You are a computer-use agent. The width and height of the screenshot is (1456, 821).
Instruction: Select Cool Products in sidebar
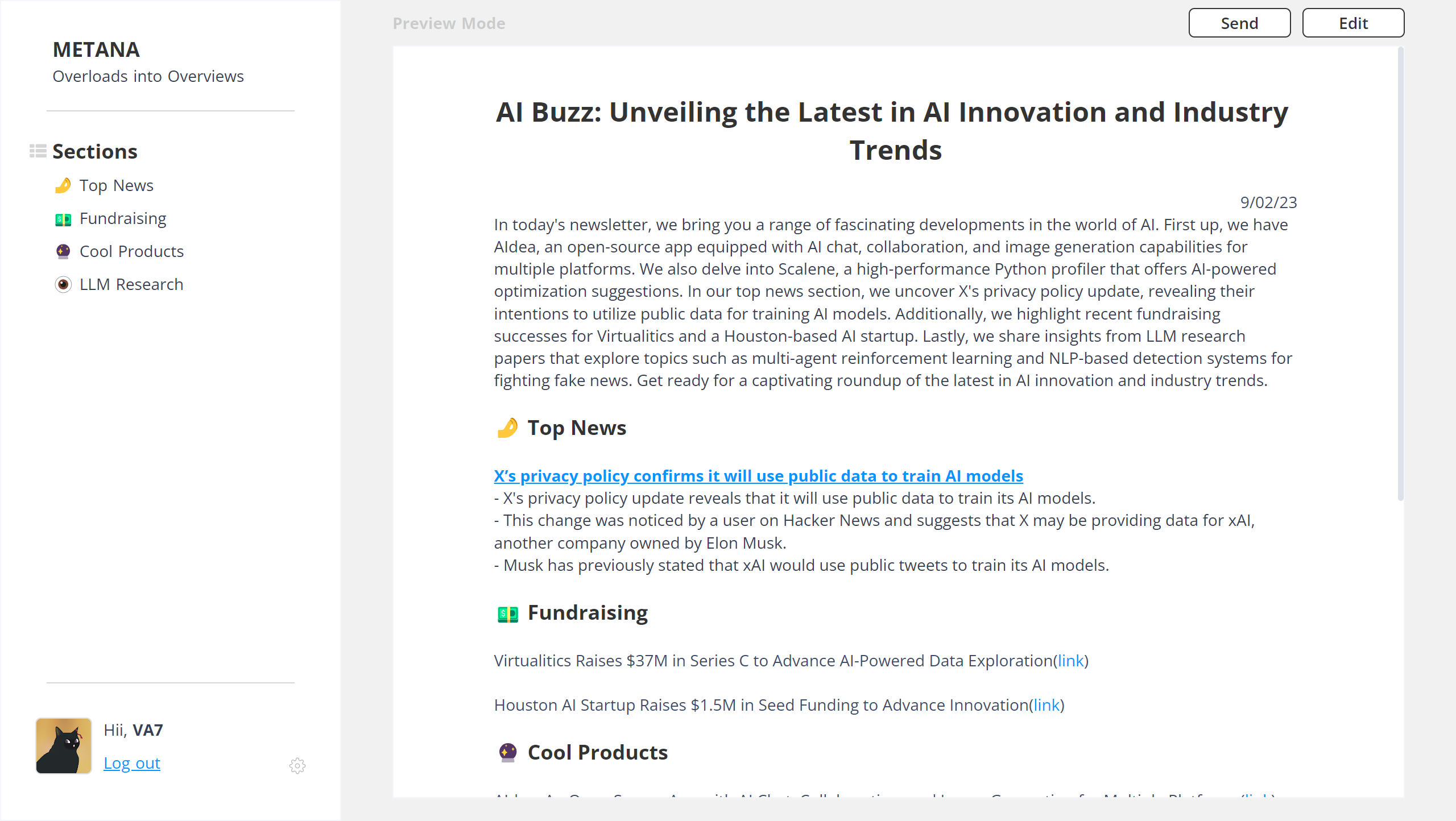click(131, 252)
